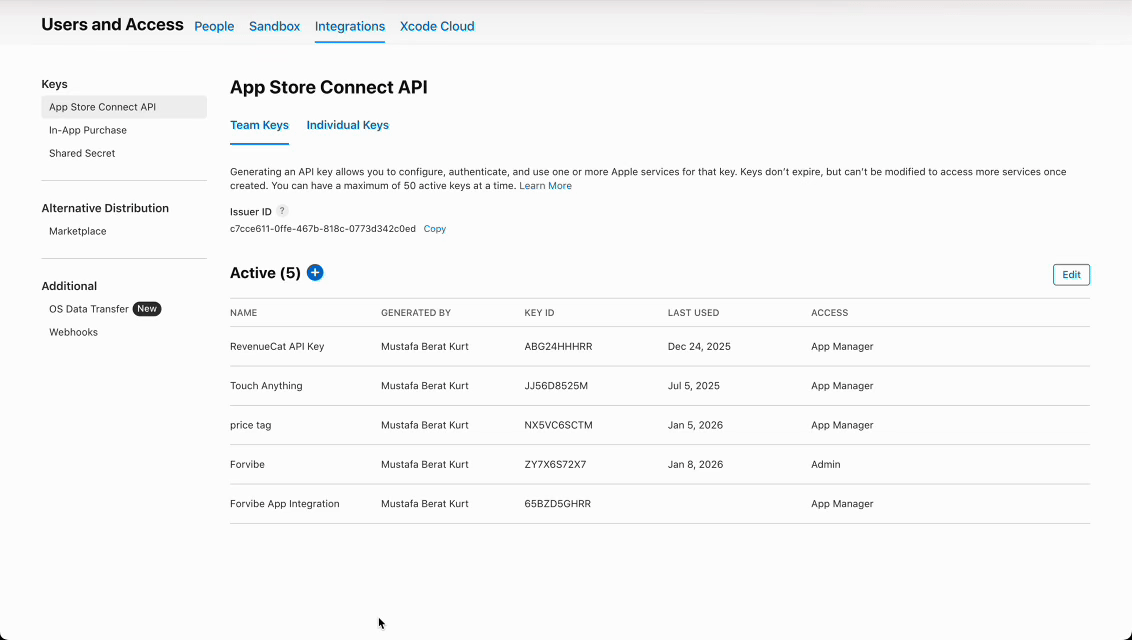Open the Shared Secret section
This screenshot has width=1132, height=640.
pyautogui.click(x=81, y=153)
